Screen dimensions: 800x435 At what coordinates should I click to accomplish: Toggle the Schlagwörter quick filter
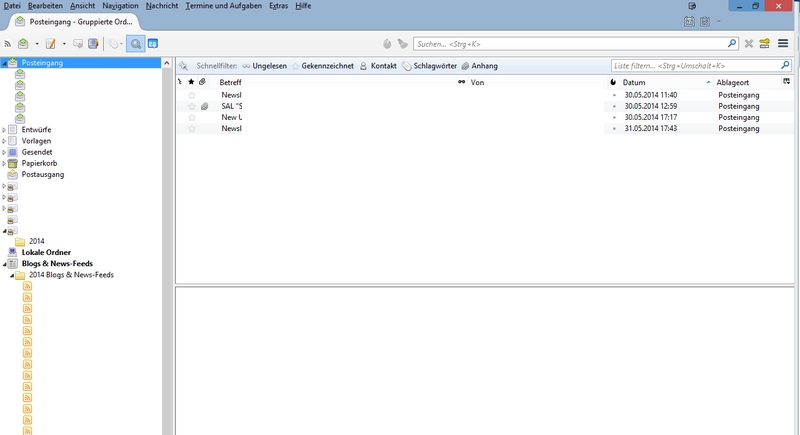pyautogui.click(x=429, y=66)
